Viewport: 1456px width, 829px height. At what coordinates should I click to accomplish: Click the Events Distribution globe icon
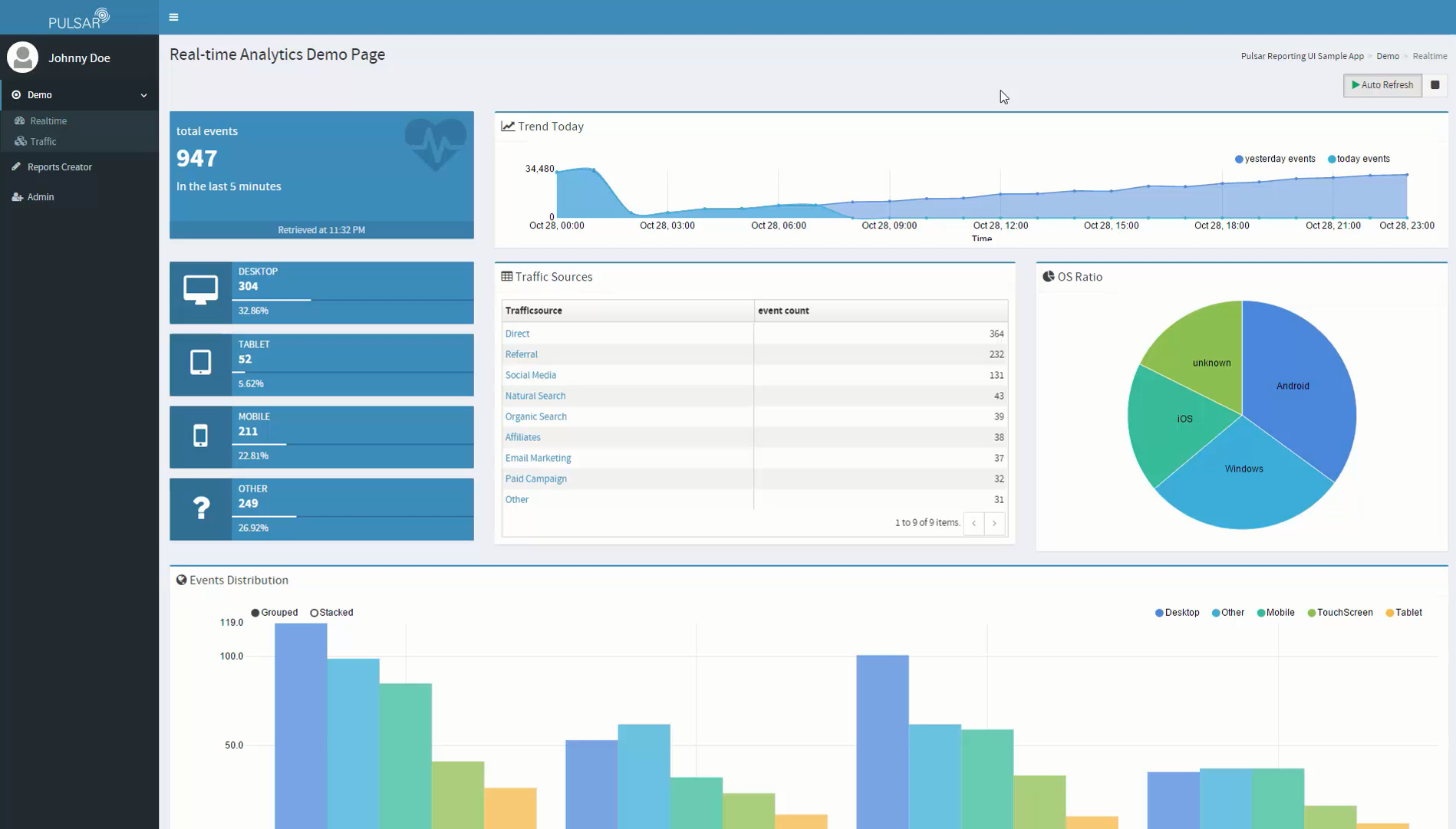point(181,580)
